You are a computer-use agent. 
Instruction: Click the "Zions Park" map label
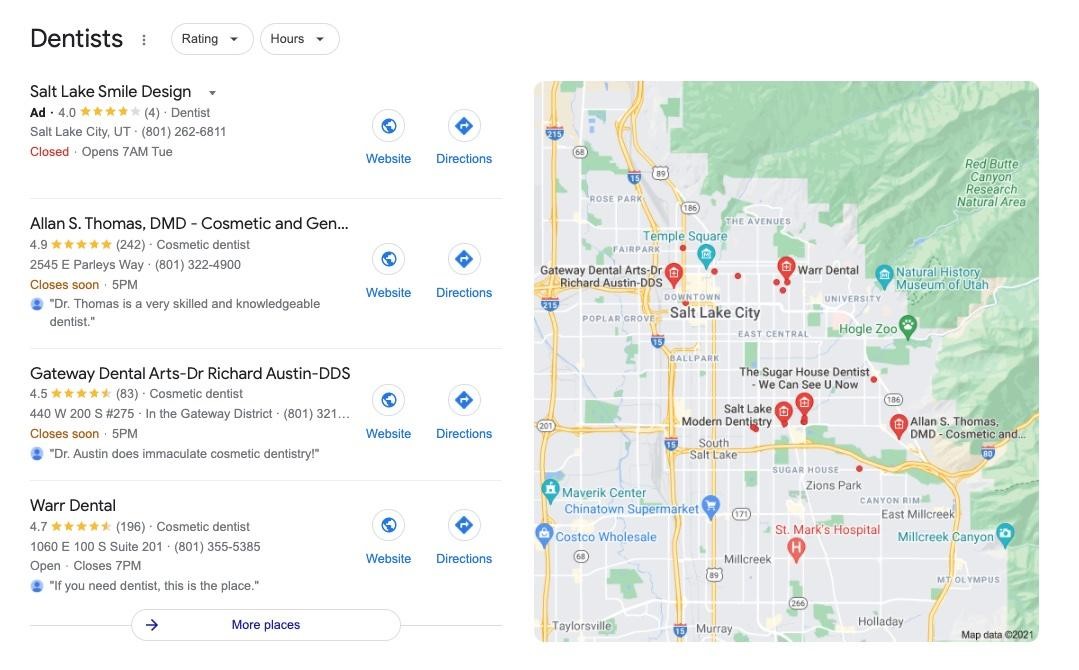click(x=833, y=486)
